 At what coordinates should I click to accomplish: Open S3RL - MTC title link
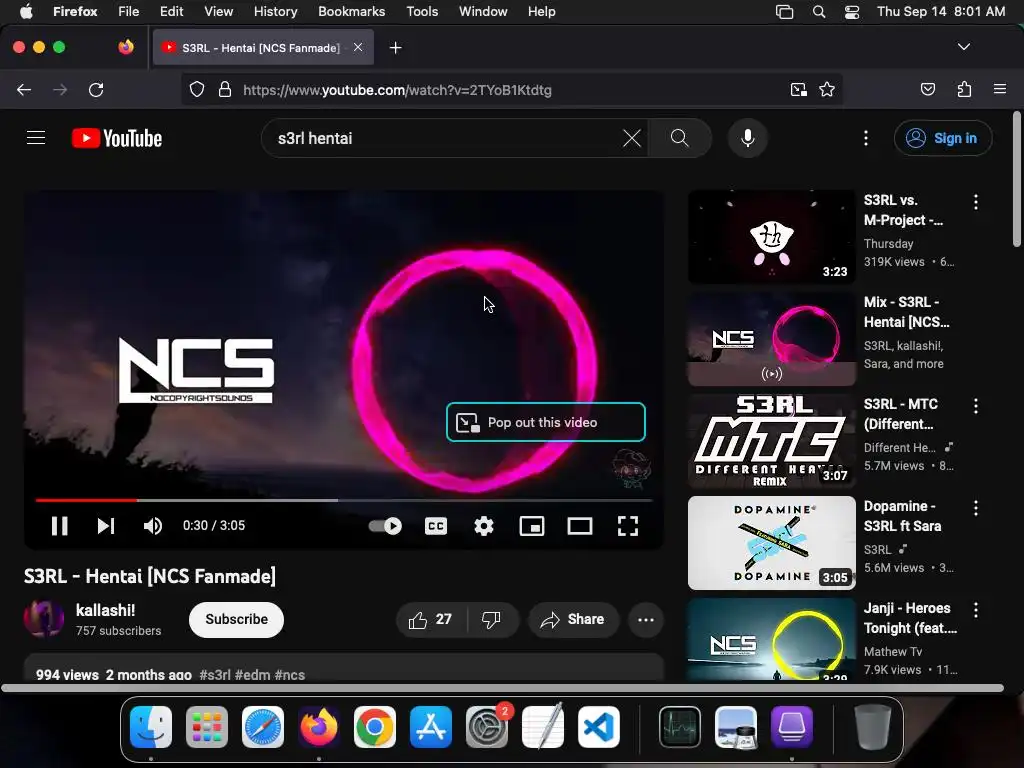pyautogui.click(x=901, y=414)
